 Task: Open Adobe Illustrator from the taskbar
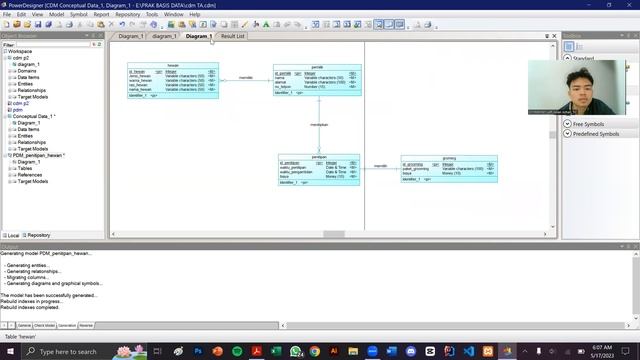[x=334, y=351]
